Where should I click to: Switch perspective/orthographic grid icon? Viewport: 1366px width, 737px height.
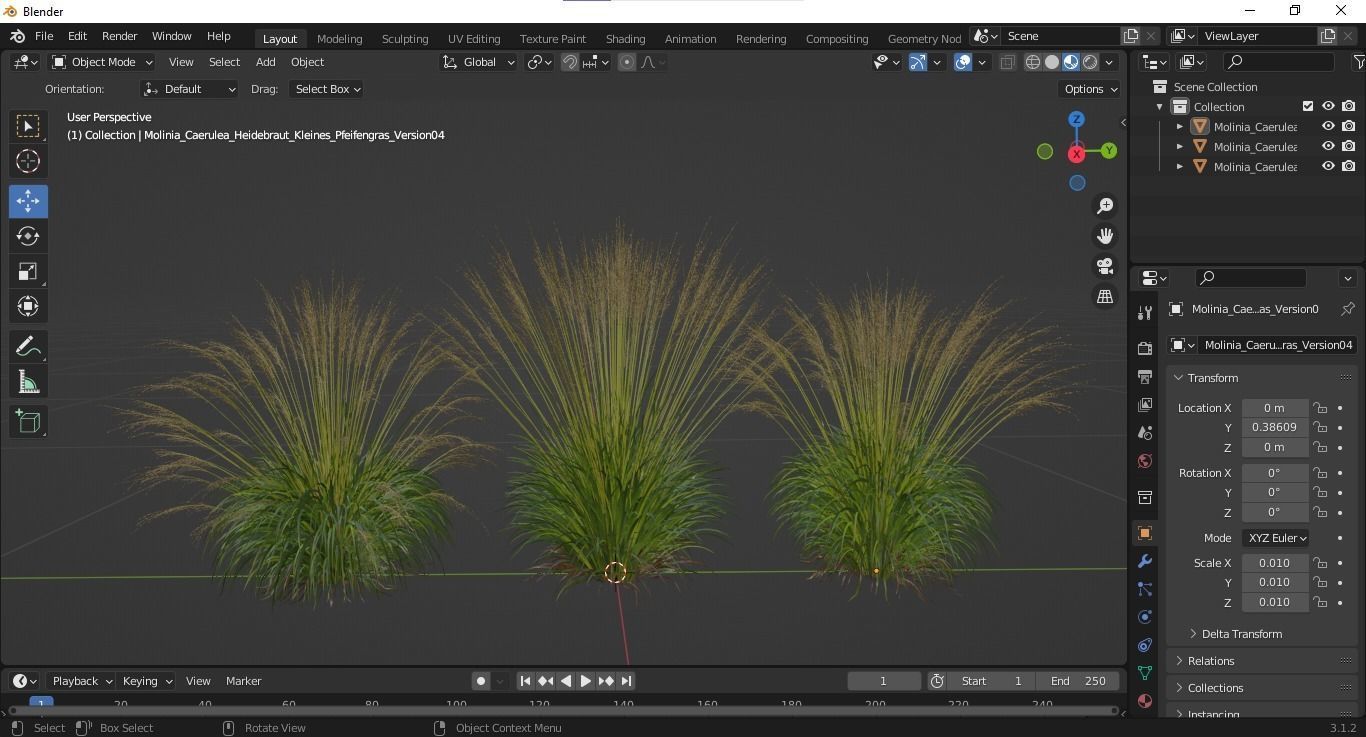(x=1105, y=297)
